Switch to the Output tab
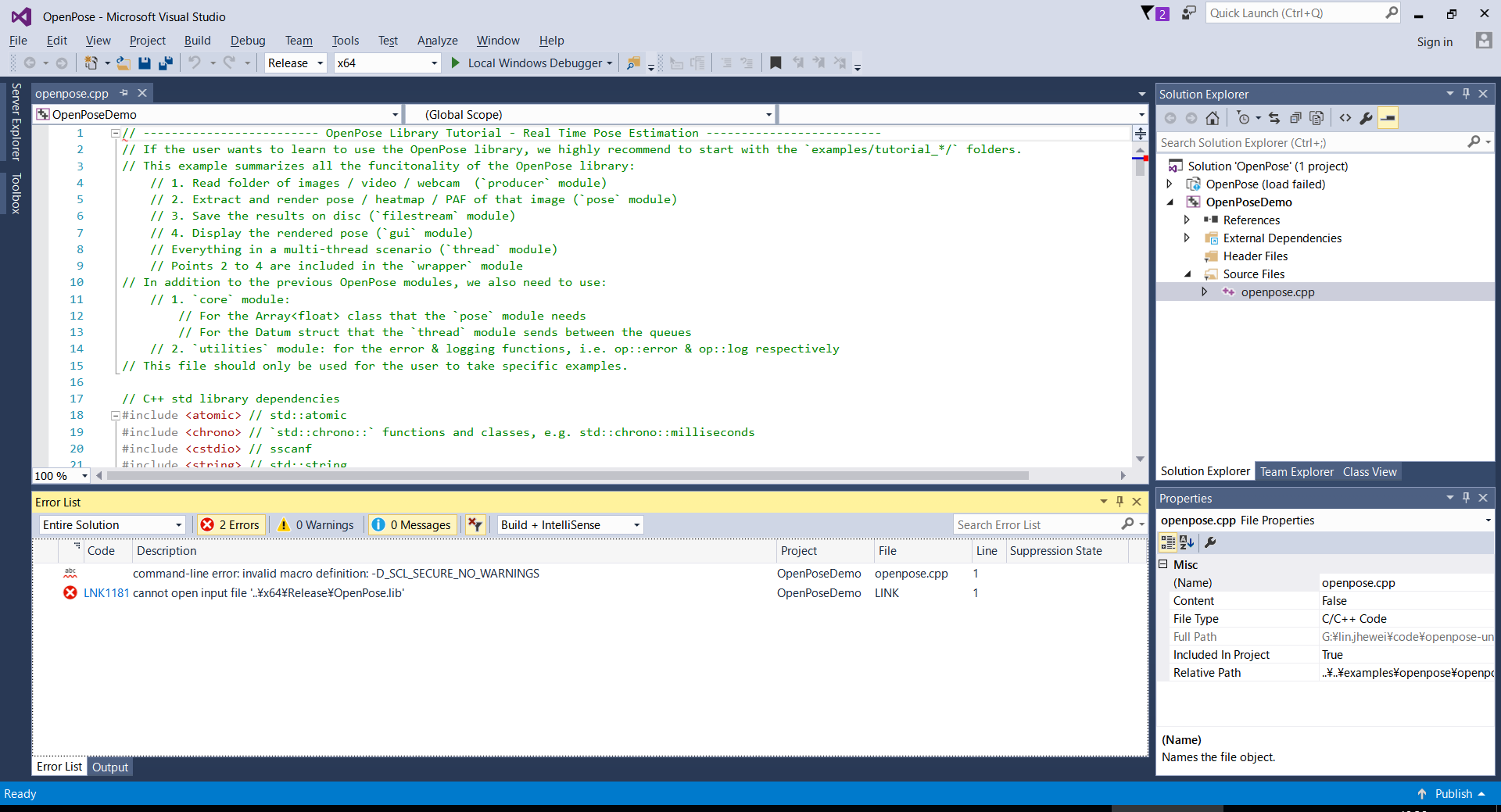This screenshot has height=812, width=1501. 109,767
